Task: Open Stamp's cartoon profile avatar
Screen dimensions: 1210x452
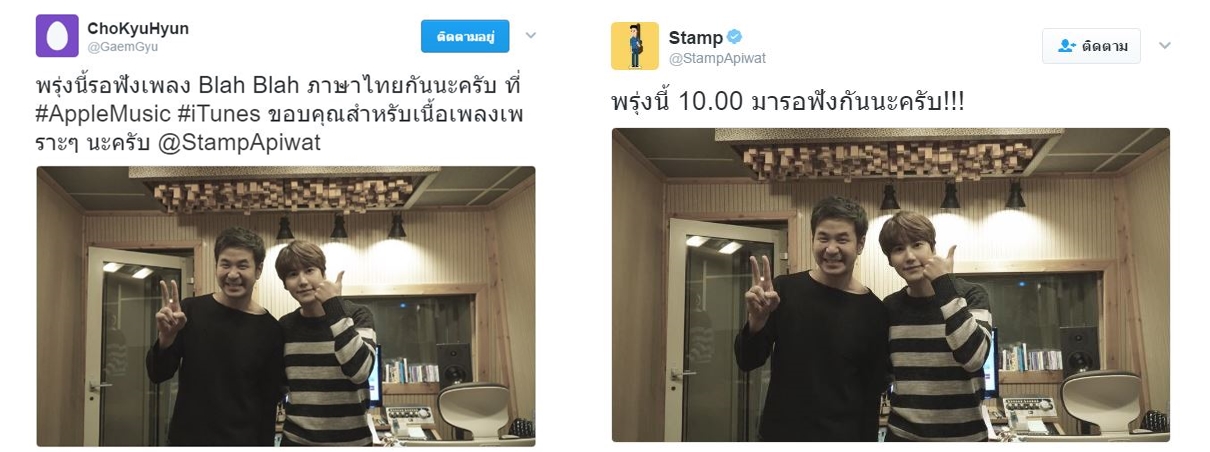Action: (635, 46)
